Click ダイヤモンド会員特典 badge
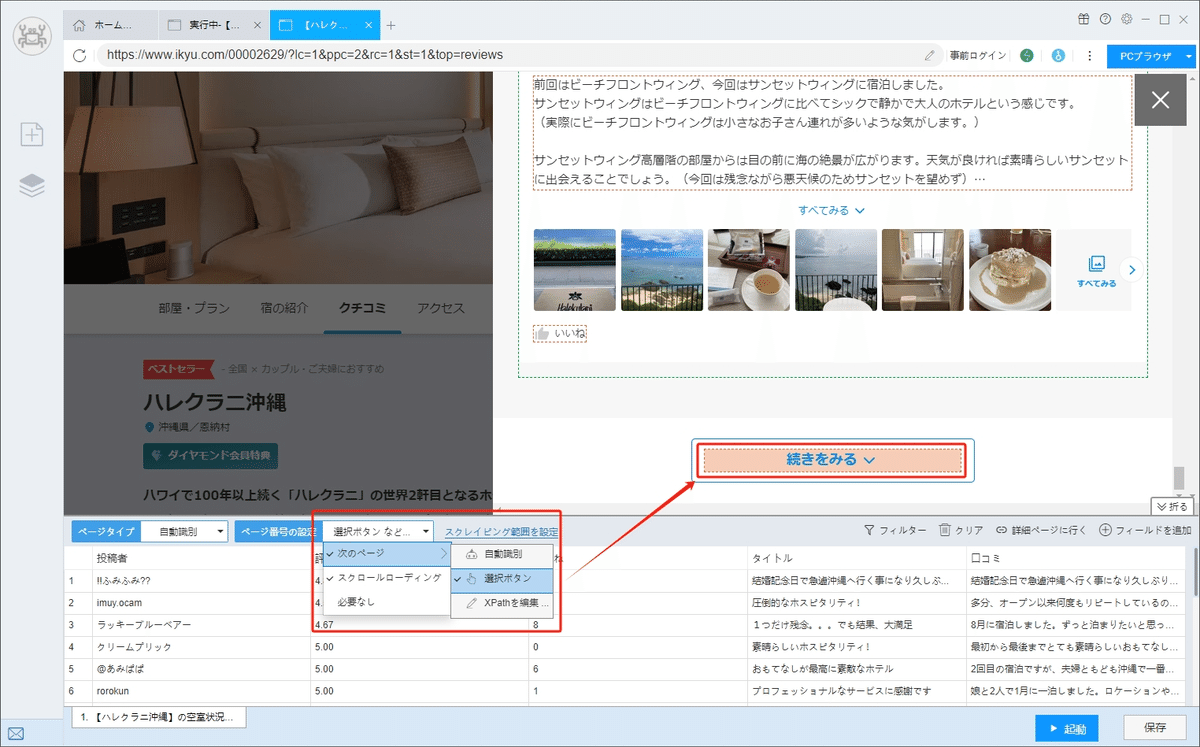 211,456
